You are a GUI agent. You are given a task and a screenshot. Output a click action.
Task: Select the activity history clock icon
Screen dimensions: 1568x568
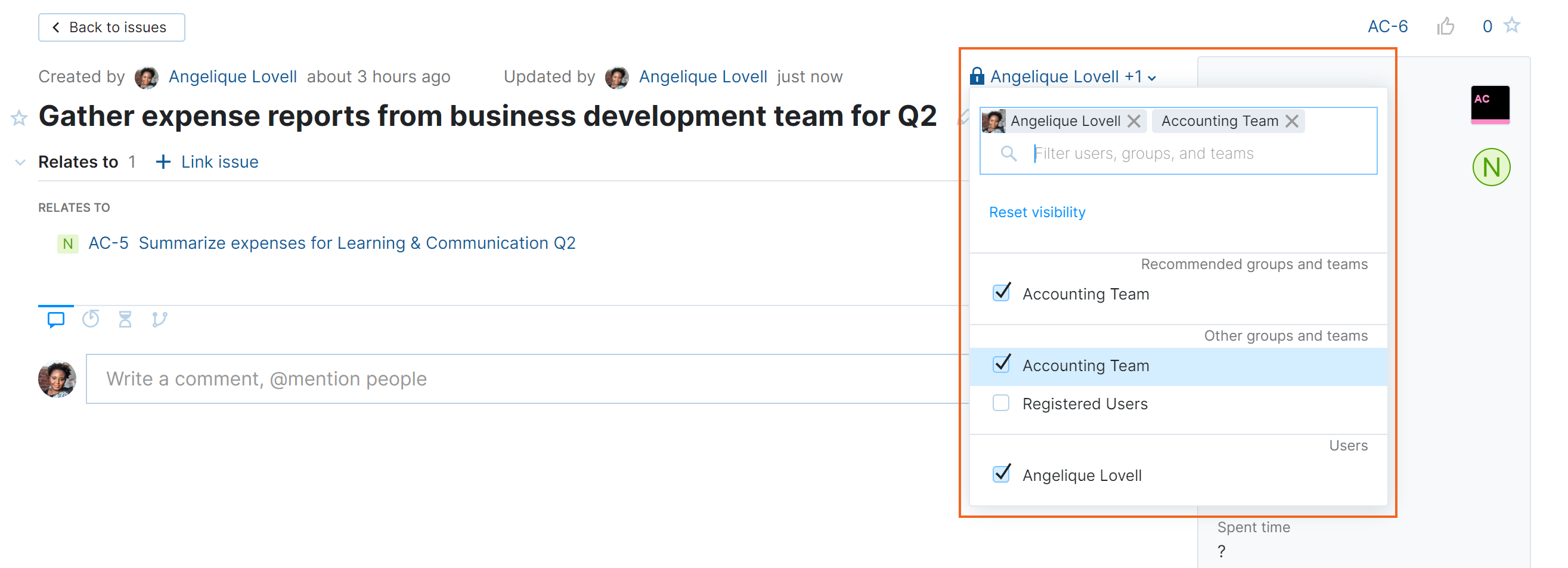point(90,319)
